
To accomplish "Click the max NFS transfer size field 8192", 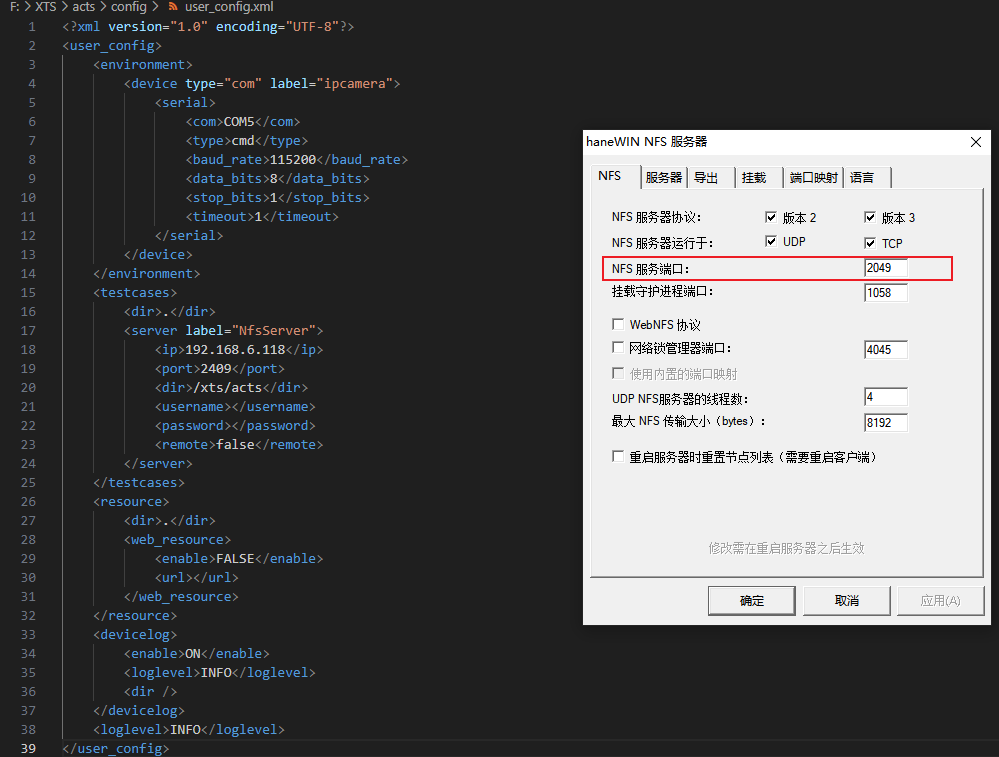I will (x=886, y=422).
